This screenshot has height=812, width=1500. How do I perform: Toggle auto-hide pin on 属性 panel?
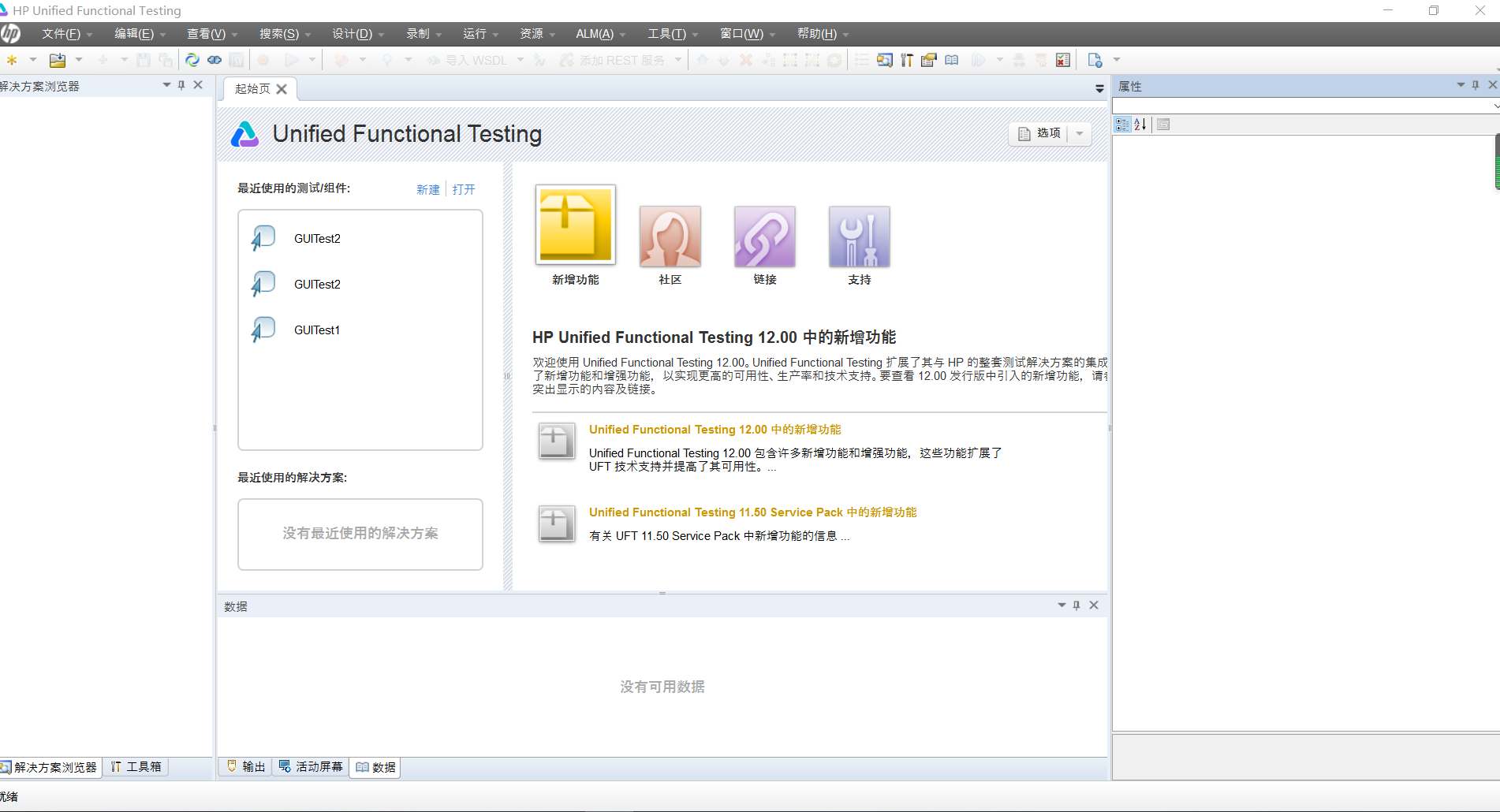[x=1476, y=85]
